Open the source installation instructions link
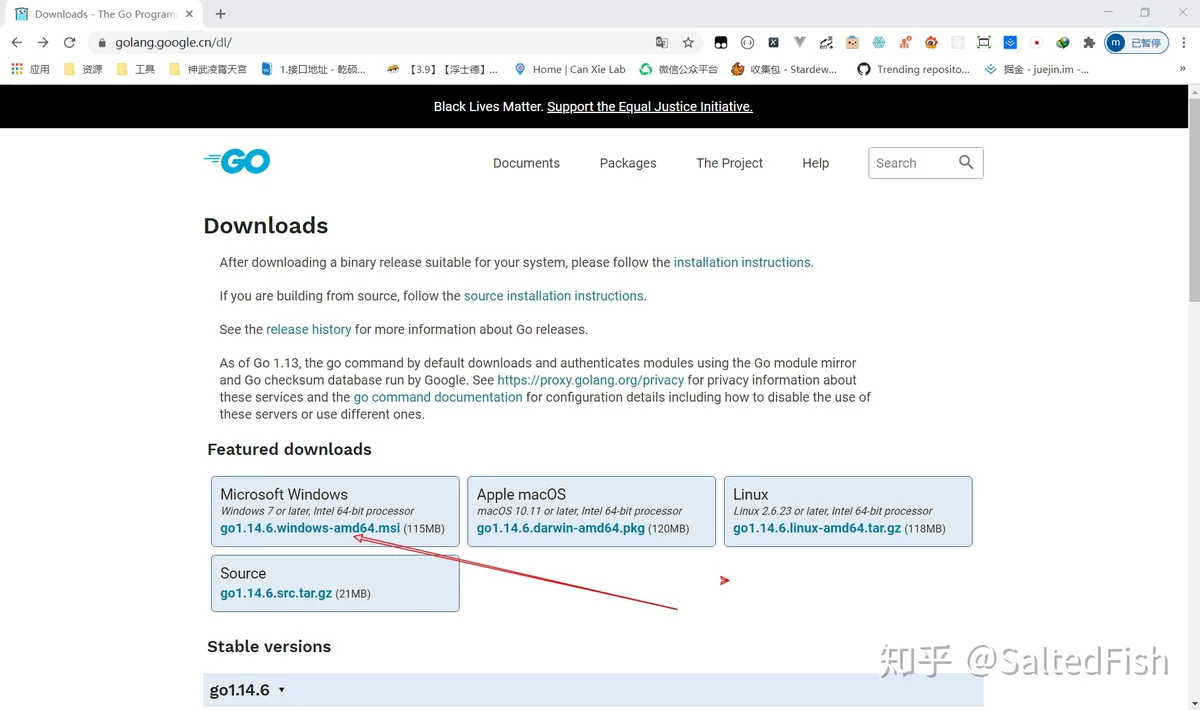The width and height of the screenshot is (1200, 710). pos(554,296)
